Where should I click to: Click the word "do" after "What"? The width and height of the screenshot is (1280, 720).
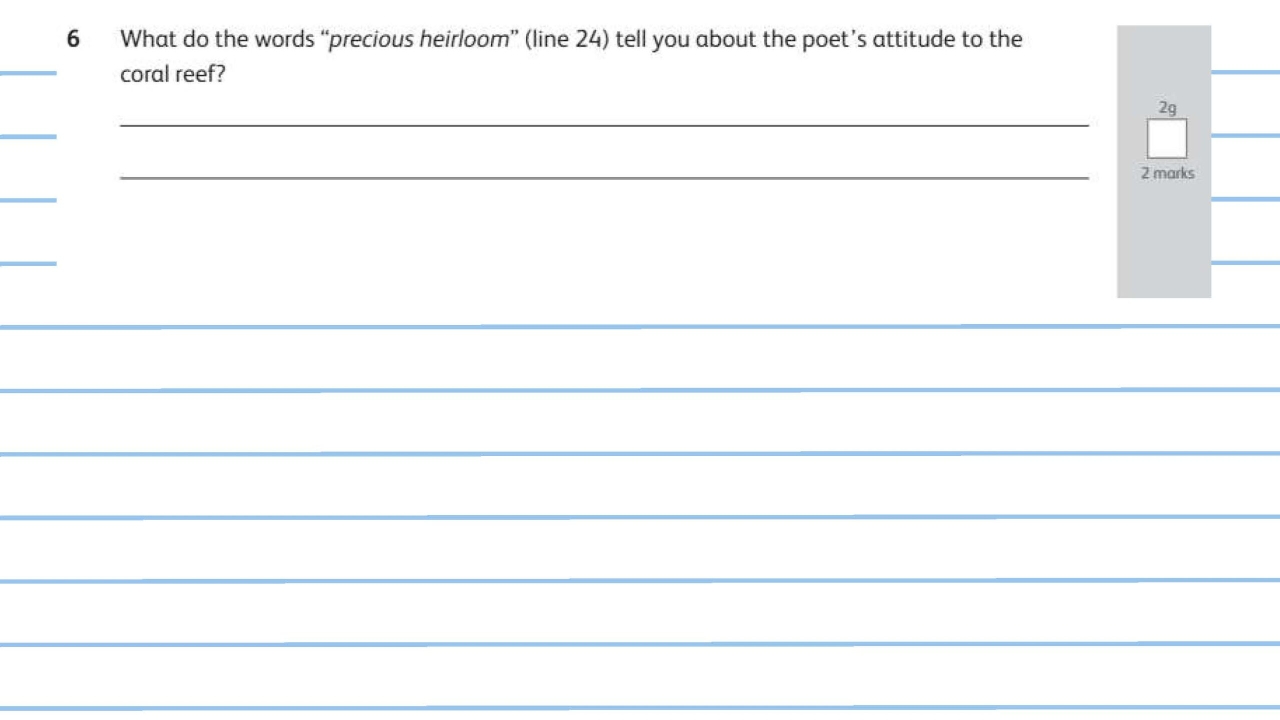tap(194, 40)
